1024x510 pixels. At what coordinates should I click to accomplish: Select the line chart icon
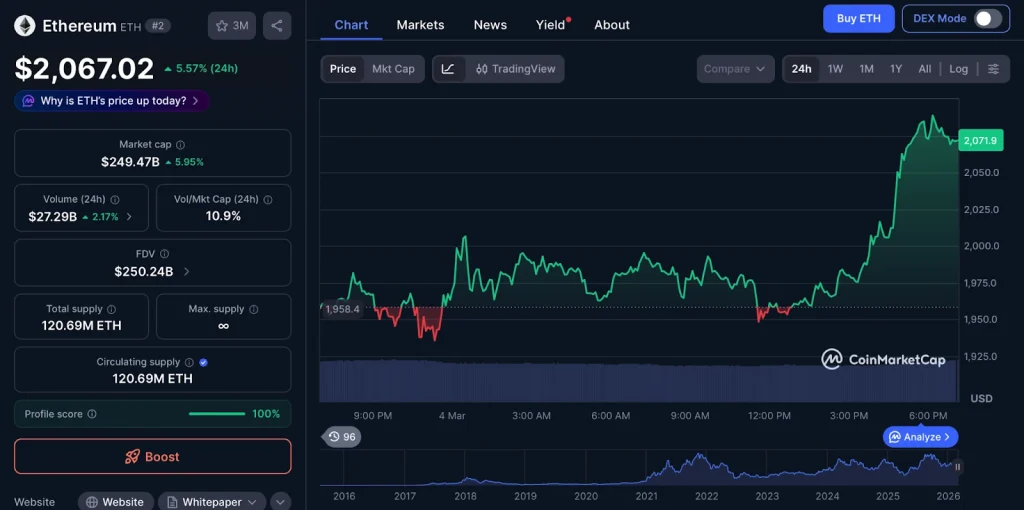448,69
